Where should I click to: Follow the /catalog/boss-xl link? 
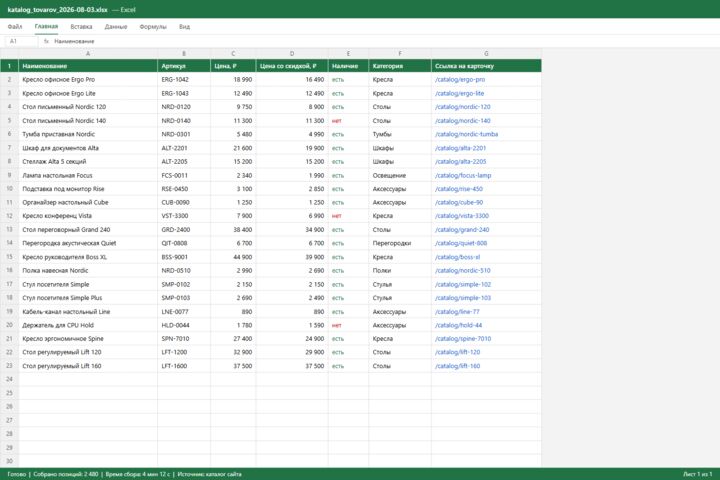[x=457, y=257]
